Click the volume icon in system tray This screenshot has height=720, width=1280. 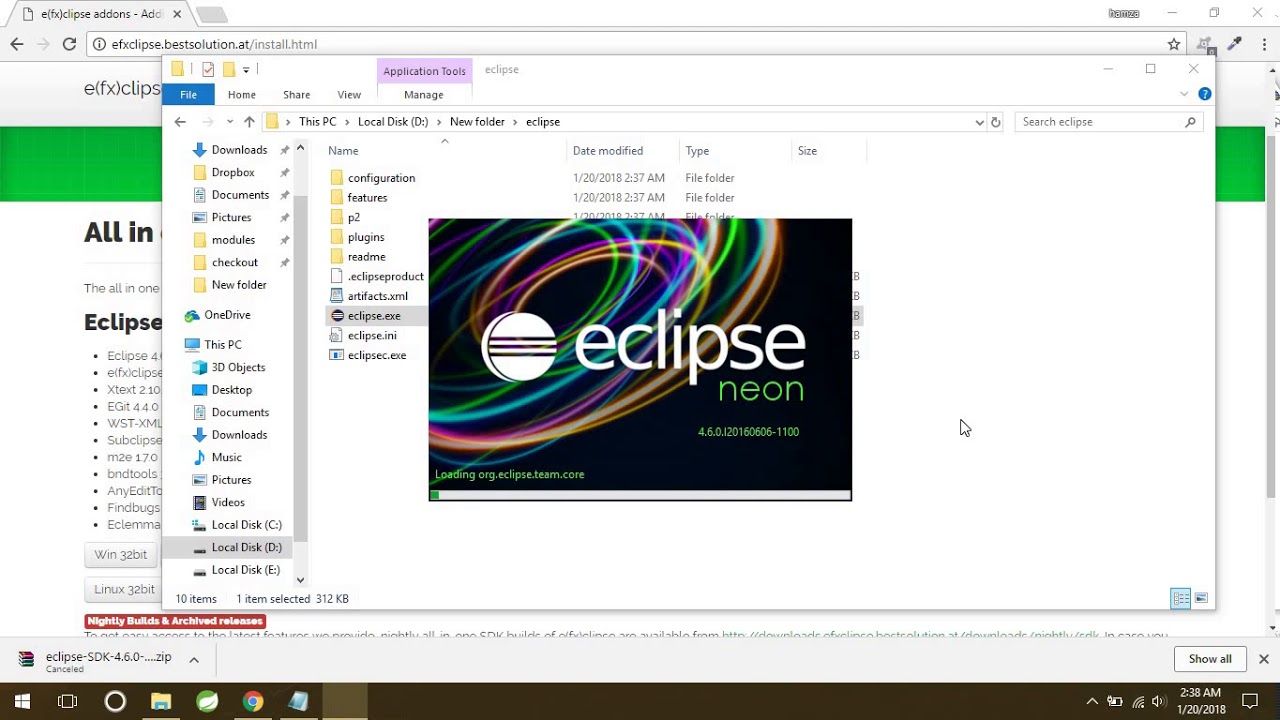tap(1159, 702)
